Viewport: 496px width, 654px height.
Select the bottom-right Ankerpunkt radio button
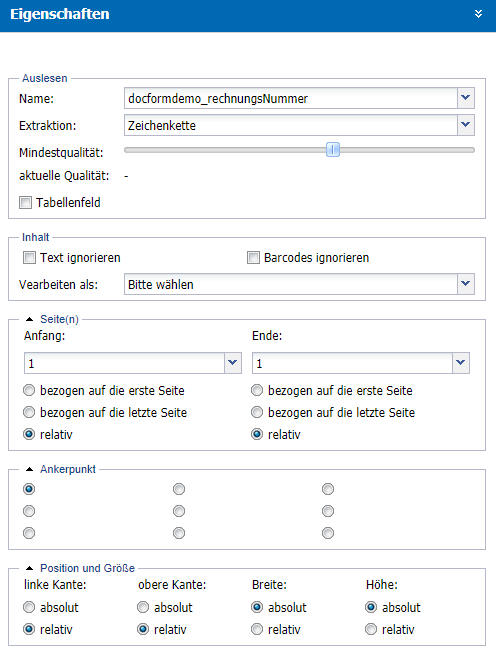tap(328, 533)
